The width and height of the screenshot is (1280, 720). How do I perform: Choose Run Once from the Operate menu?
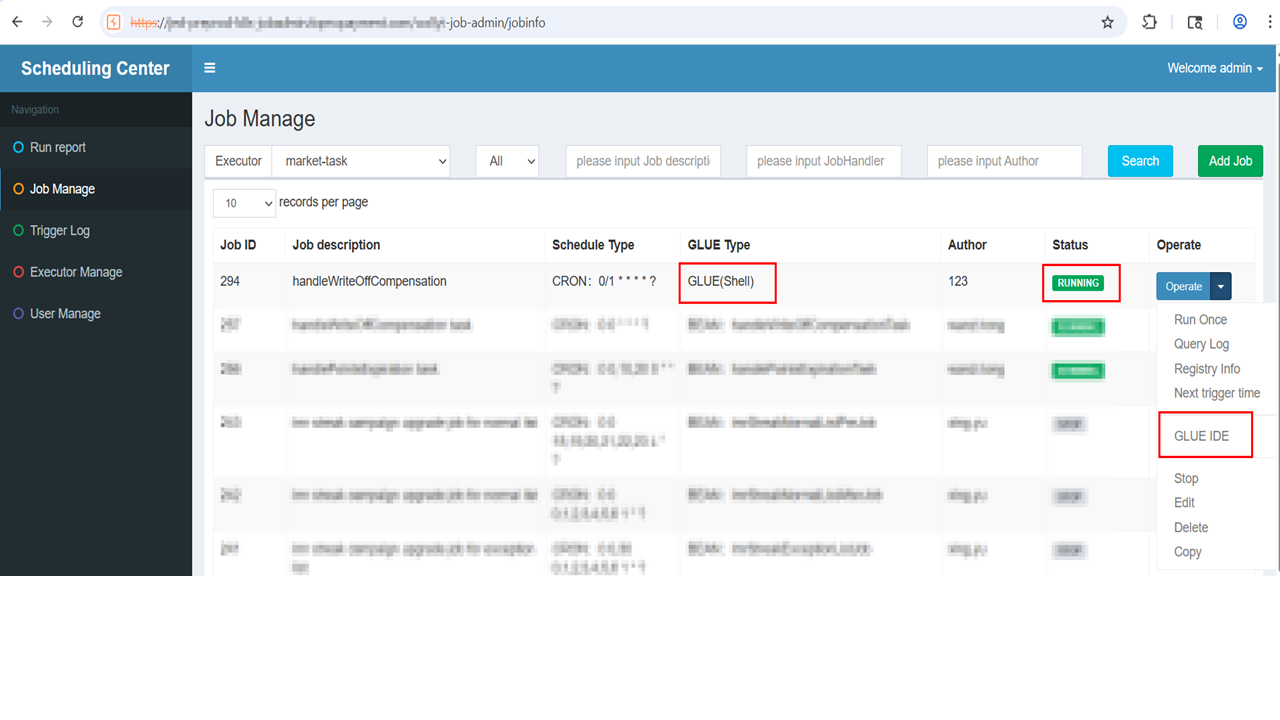1200,320
